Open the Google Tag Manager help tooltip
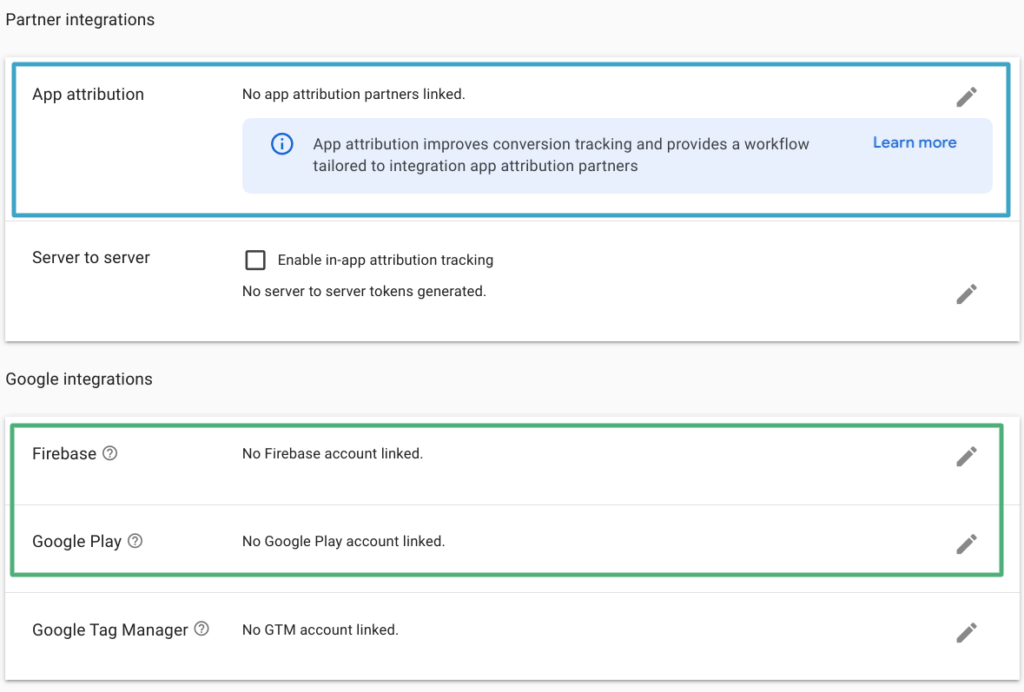The height and width of the screenshot is (692, 1024). [x=200, y=629]
